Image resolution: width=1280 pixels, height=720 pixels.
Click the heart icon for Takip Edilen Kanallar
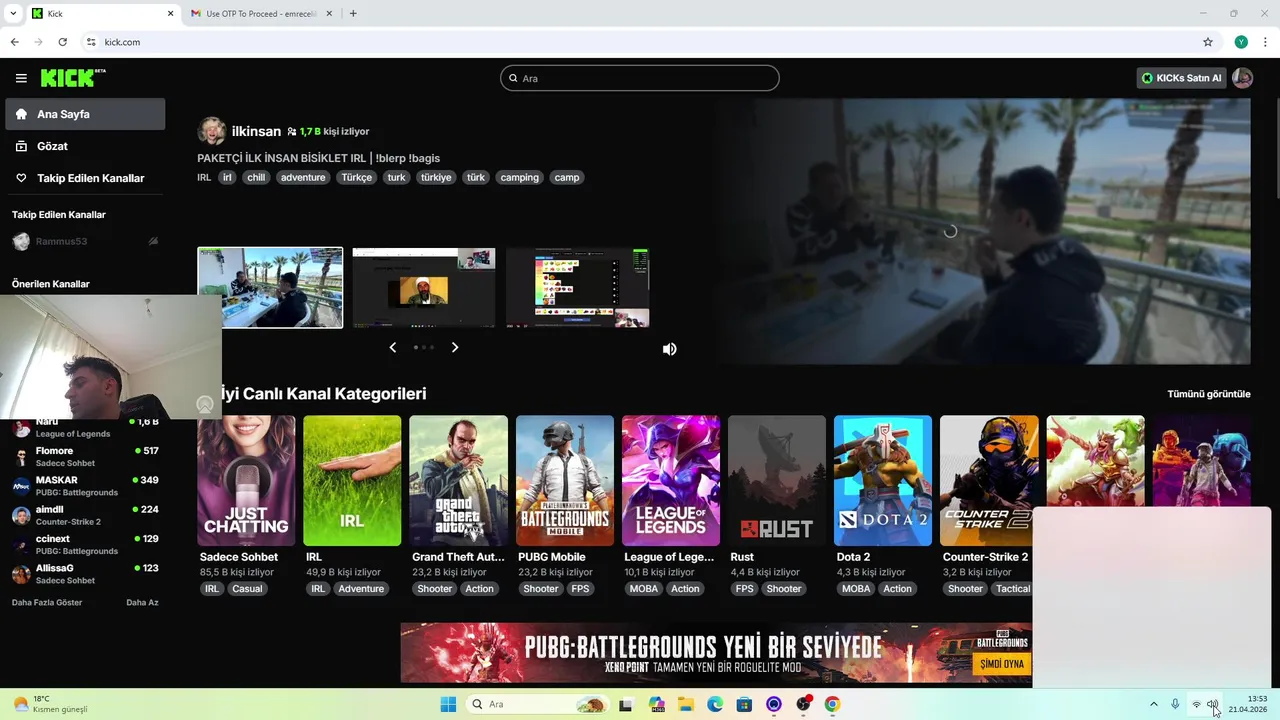pos(21,178)
